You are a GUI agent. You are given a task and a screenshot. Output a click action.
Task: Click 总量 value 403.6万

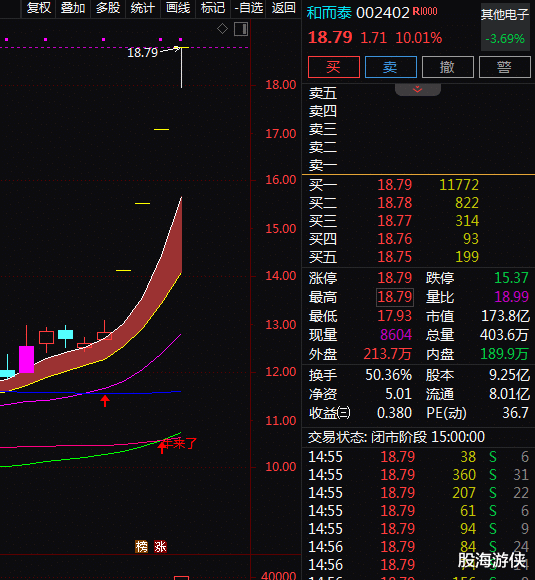[504, 335]
